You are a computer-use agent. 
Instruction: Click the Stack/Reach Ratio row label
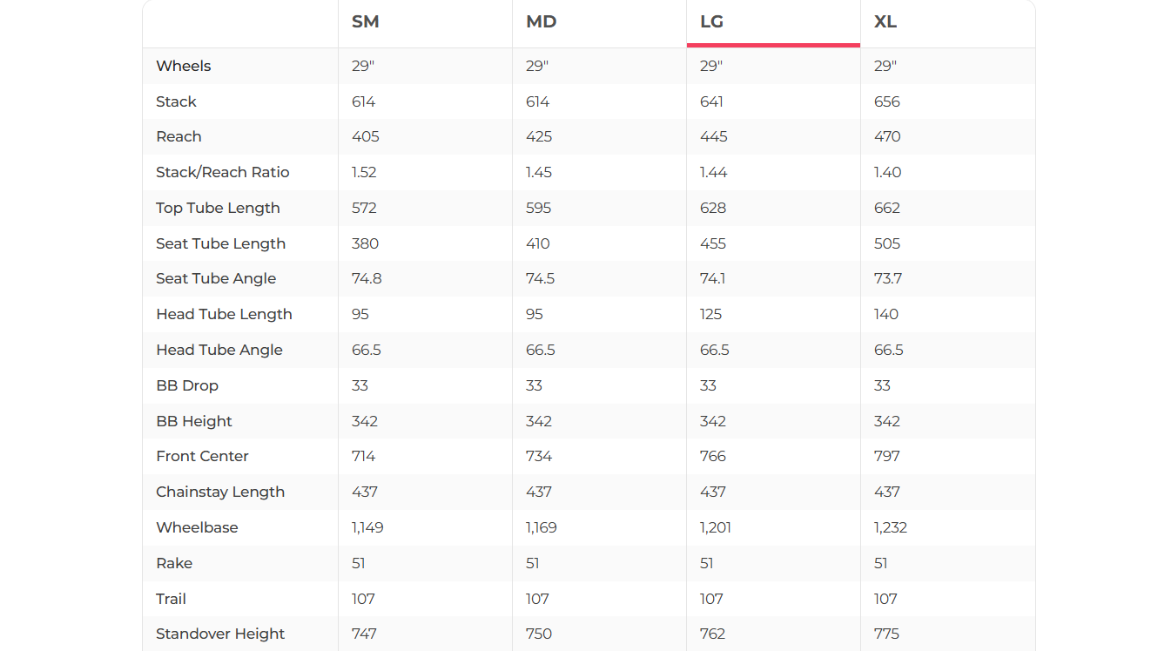tap(222, 172)
